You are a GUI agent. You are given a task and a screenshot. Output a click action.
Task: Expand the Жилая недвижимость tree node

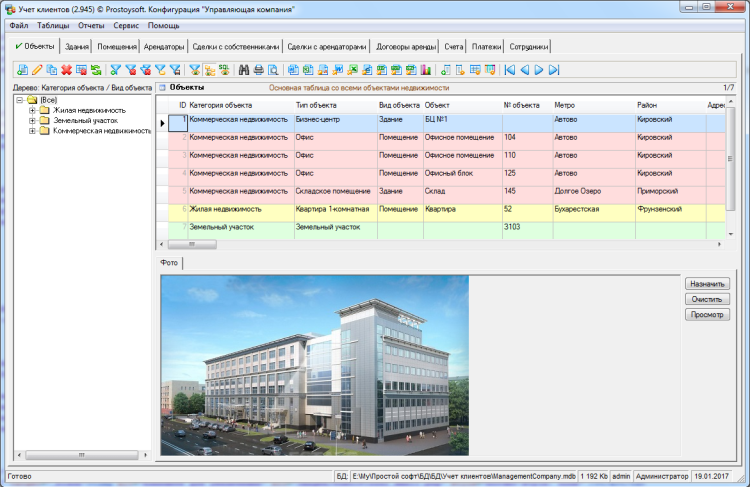click(x=32, y=110)
